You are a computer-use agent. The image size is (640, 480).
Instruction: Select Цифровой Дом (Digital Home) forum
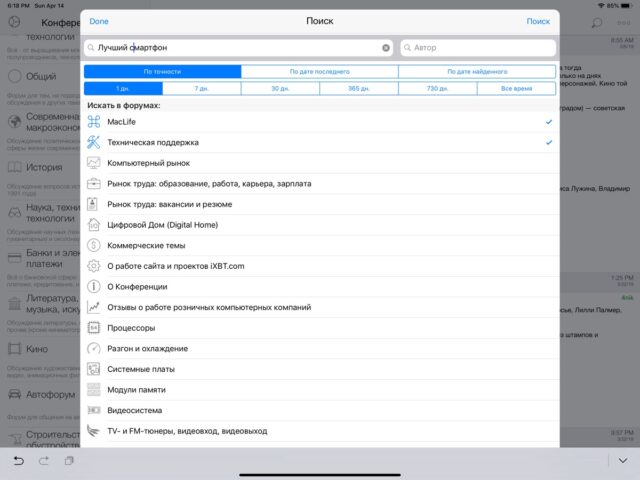(320, 225)
